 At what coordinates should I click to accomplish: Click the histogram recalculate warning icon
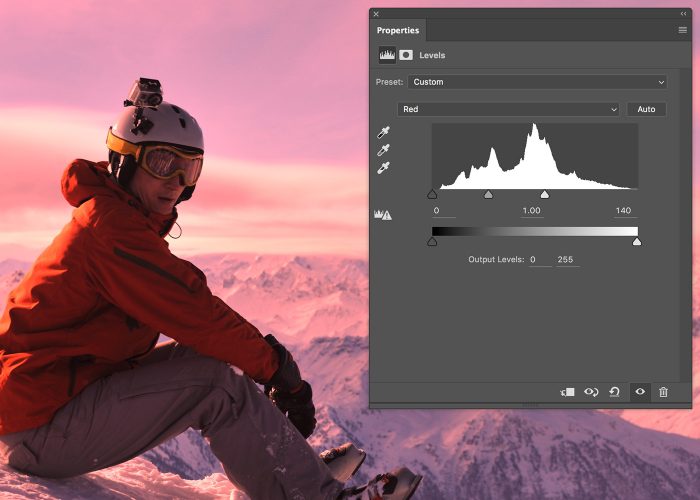point(382,214)
